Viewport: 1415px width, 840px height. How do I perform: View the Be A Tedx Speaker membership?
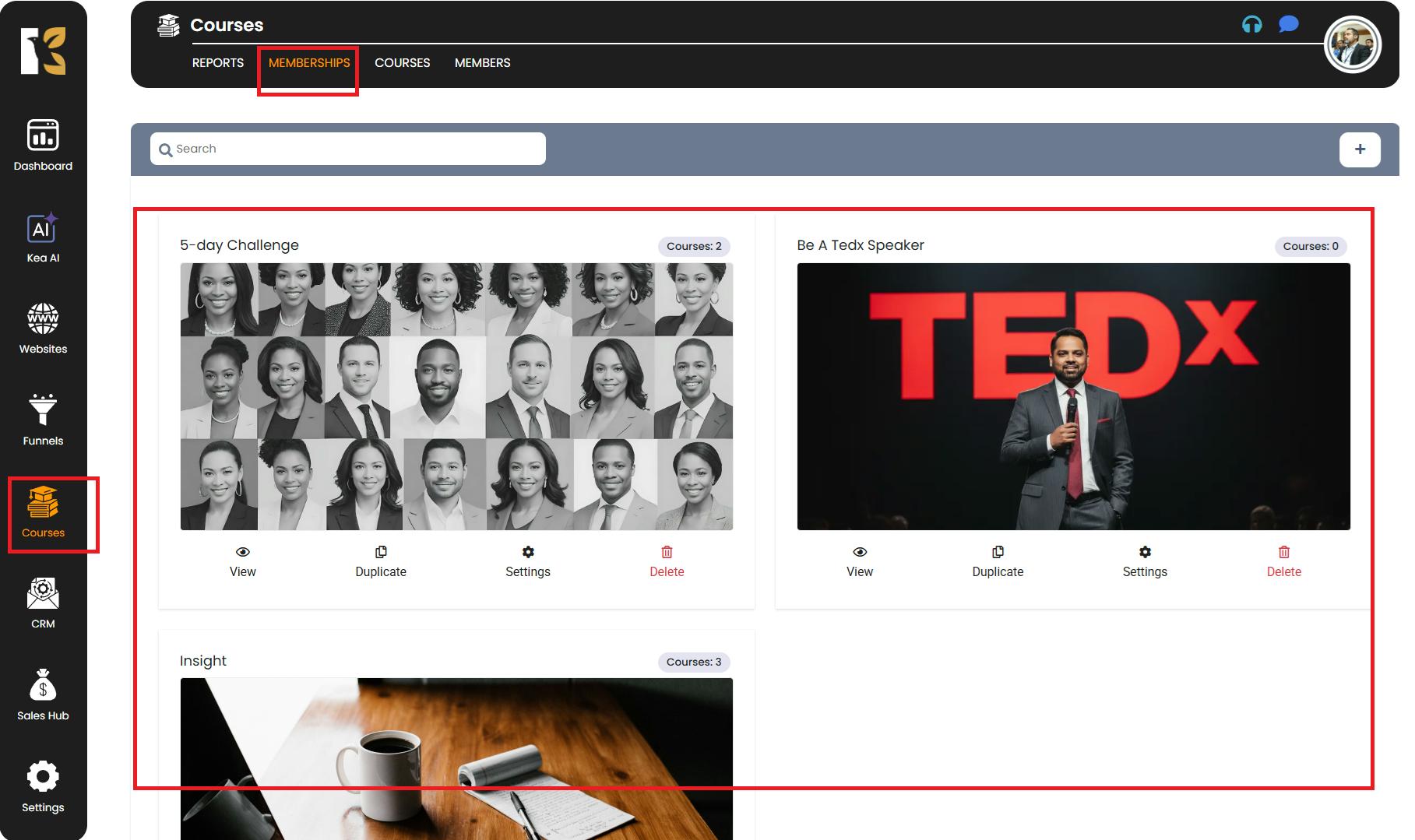pos(860,561)
